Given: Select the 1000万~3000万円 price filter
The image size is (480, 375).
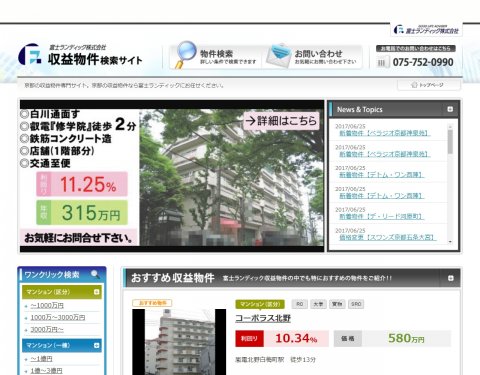Looking at the screenshot, I should tap(58, 317).
